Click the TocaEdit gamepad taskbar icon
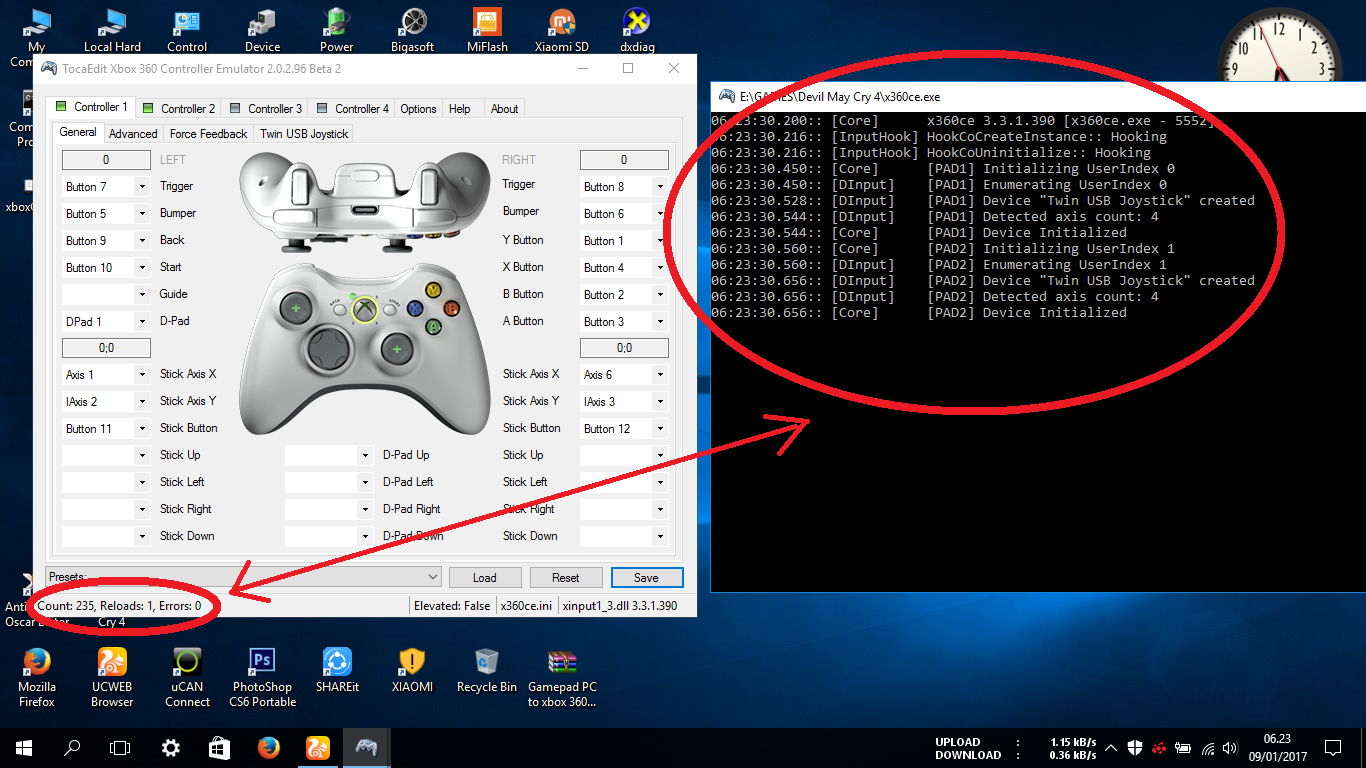The width and height of the screenshot is (1366, 768). pyautogui.click(x=366, y=748)
